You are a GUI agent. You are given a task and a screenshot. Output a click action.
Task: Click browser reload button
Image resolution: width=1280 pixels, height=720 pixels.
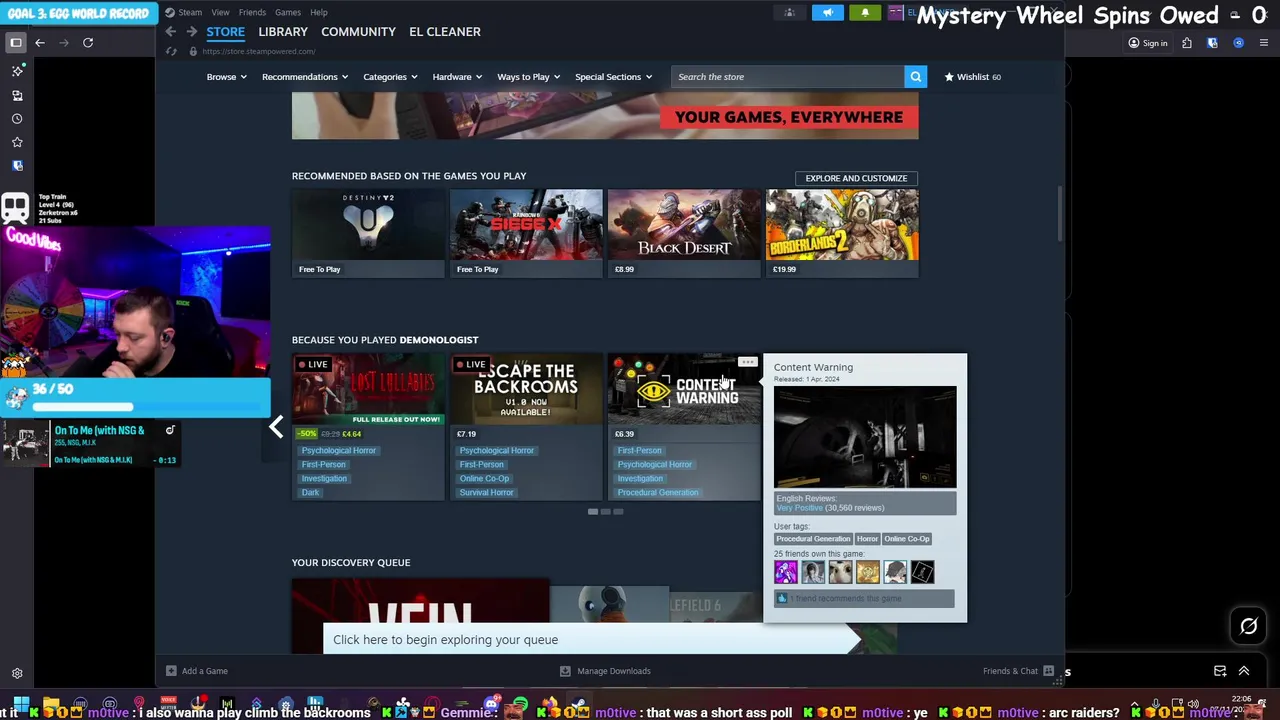88,43
